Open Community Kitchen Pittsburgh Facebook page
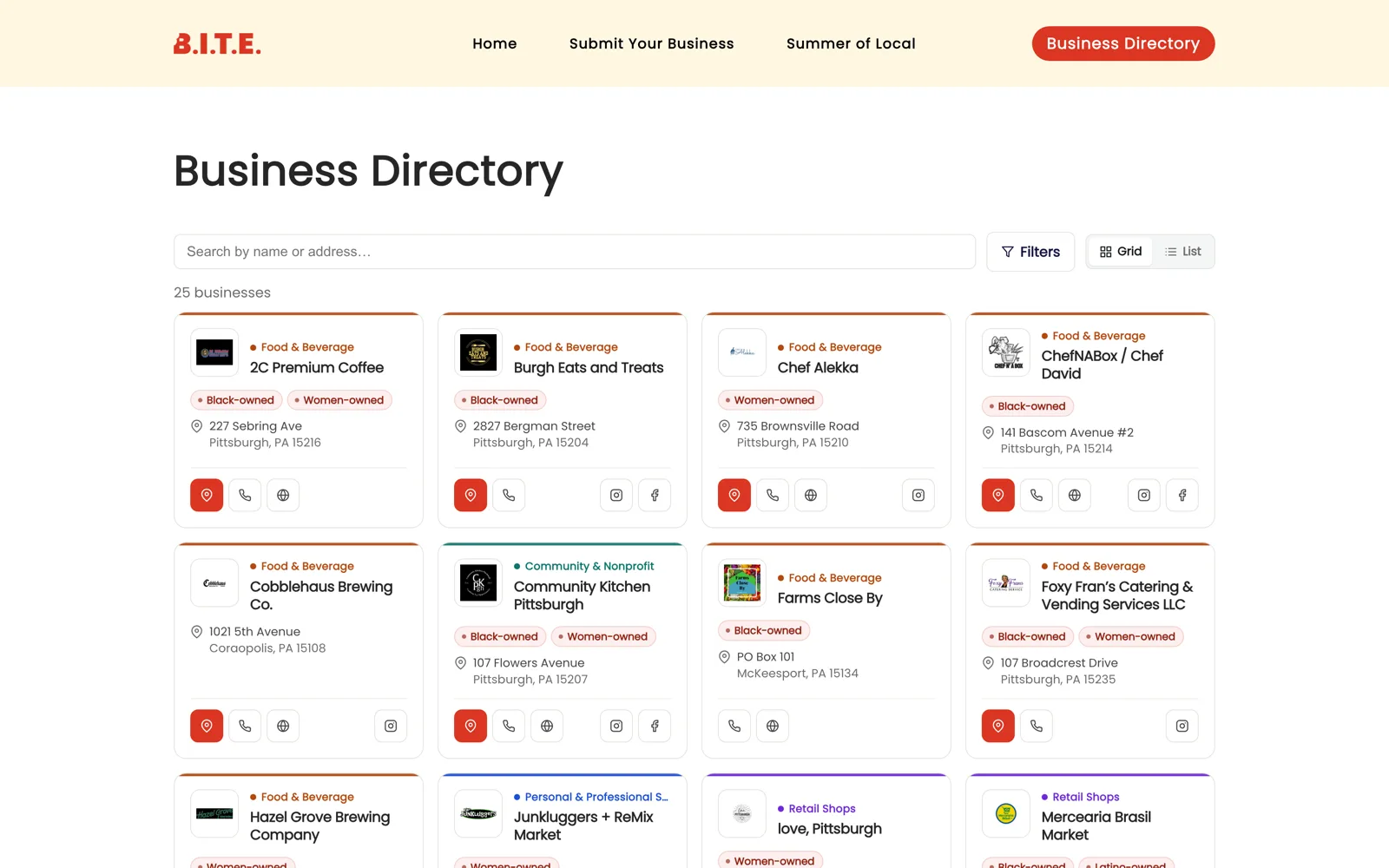The height and width of the screenshot is (868, 1389). coord(655,726)
